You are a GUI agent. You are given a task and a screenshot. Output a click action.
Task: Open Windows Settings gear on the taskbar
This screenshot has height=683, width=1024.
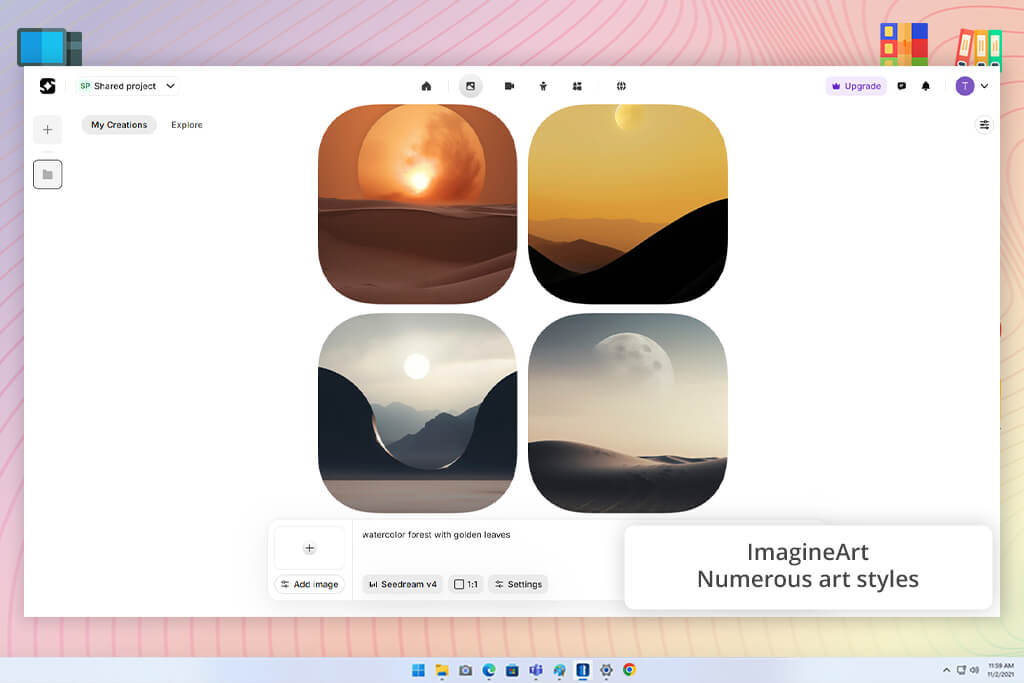coord(606,670)
